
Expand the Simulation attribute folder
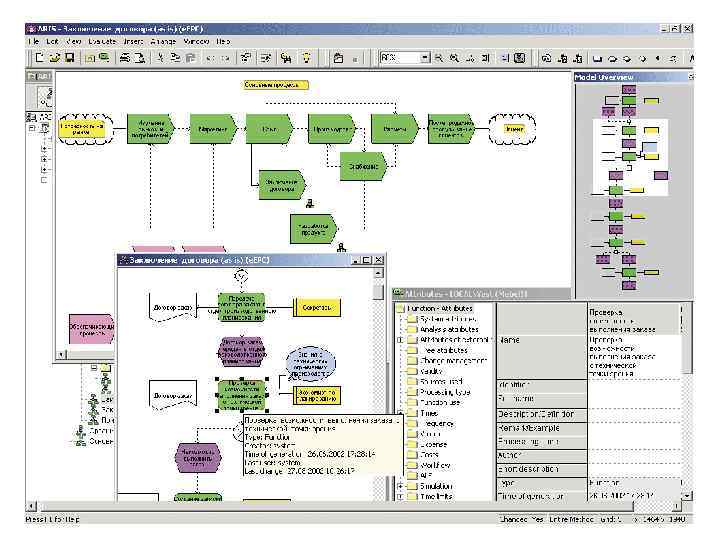click(x=400, y=486)
